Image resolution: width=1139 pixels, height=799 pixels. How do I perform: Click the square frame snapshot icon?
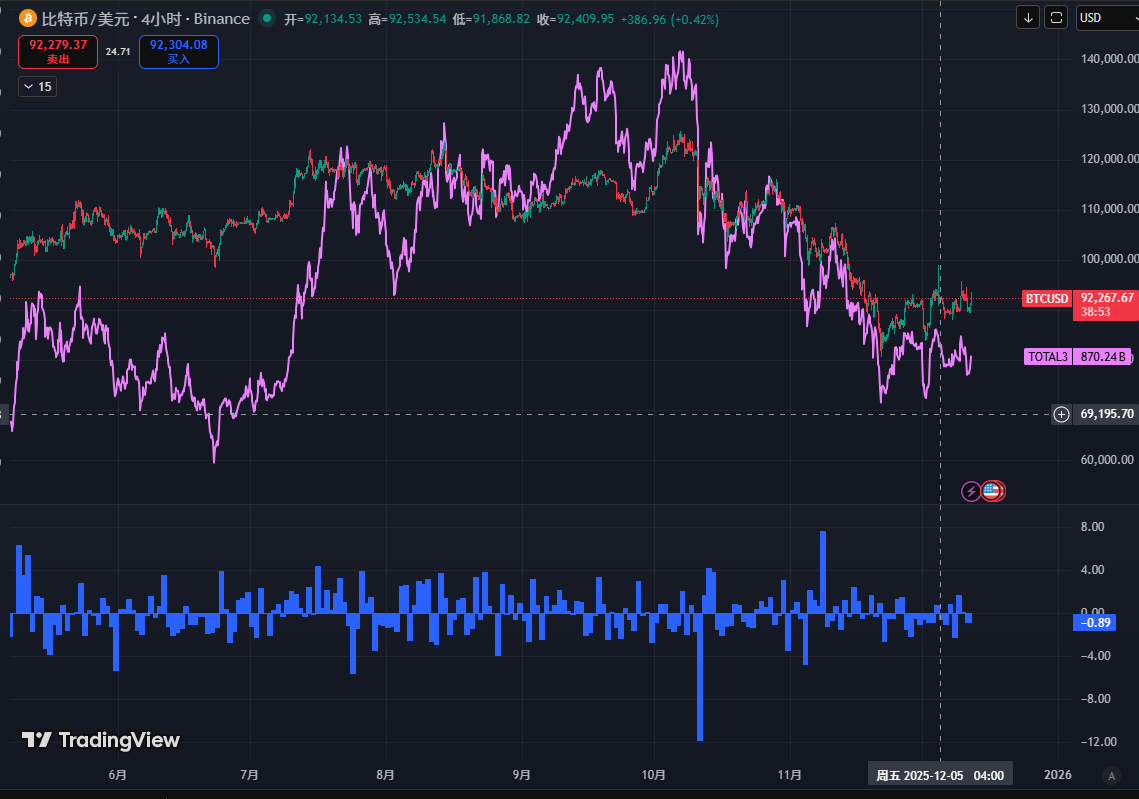(x=1056, y=18)
